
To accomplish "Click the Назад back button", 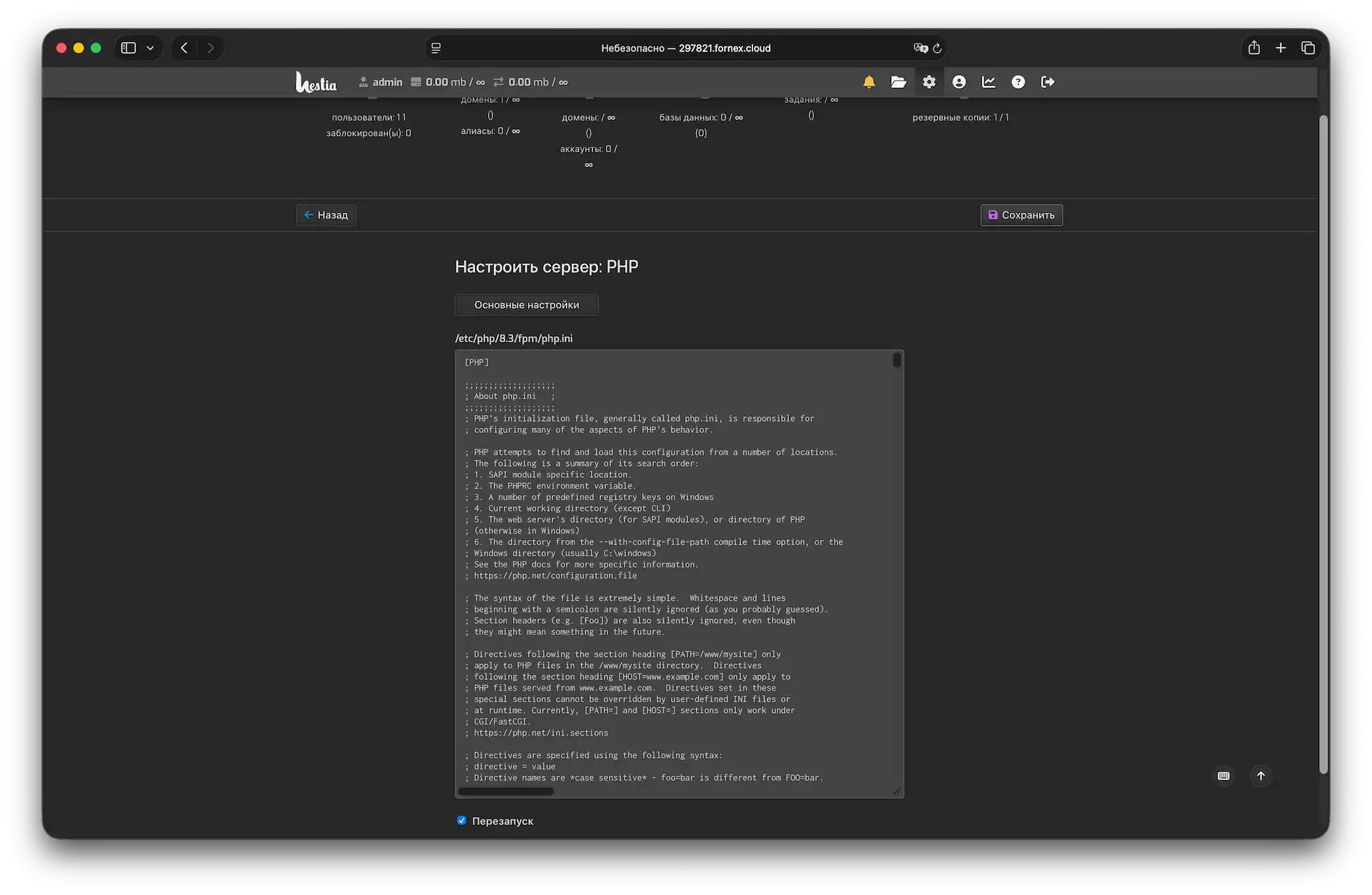I will tap(326, 215).
